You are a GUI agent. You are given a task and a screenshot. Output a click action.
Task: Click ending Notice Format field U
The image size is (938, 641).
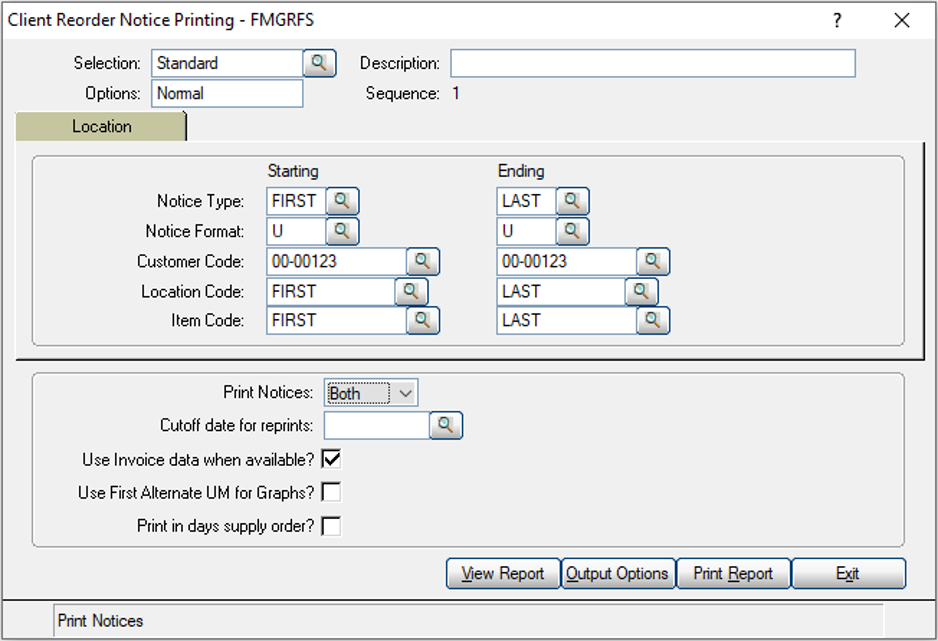click(x=527, y=231)
